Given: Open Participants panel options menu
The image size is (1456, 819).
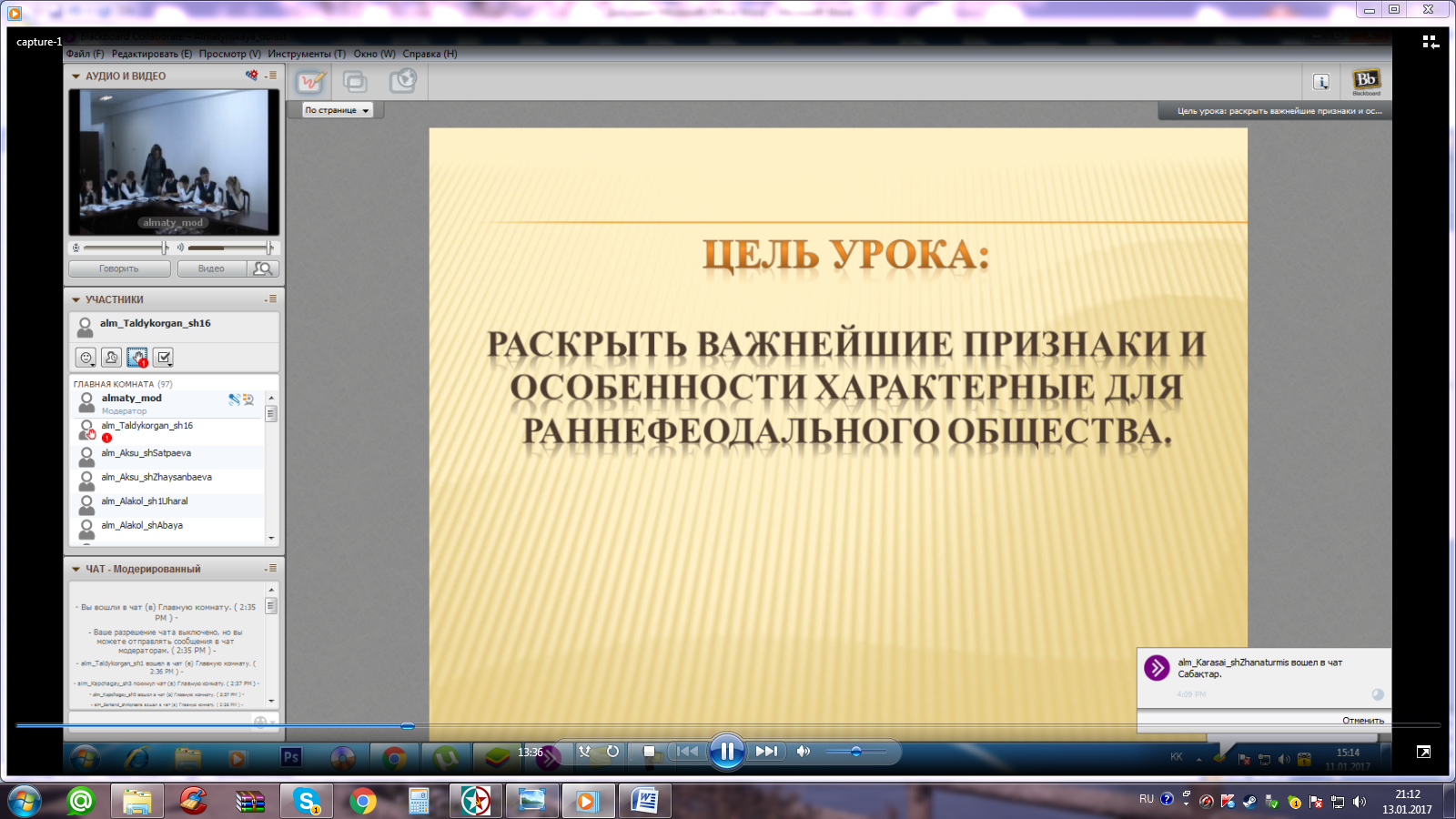Looking at the screenshot, I should (x=271, y=298).
